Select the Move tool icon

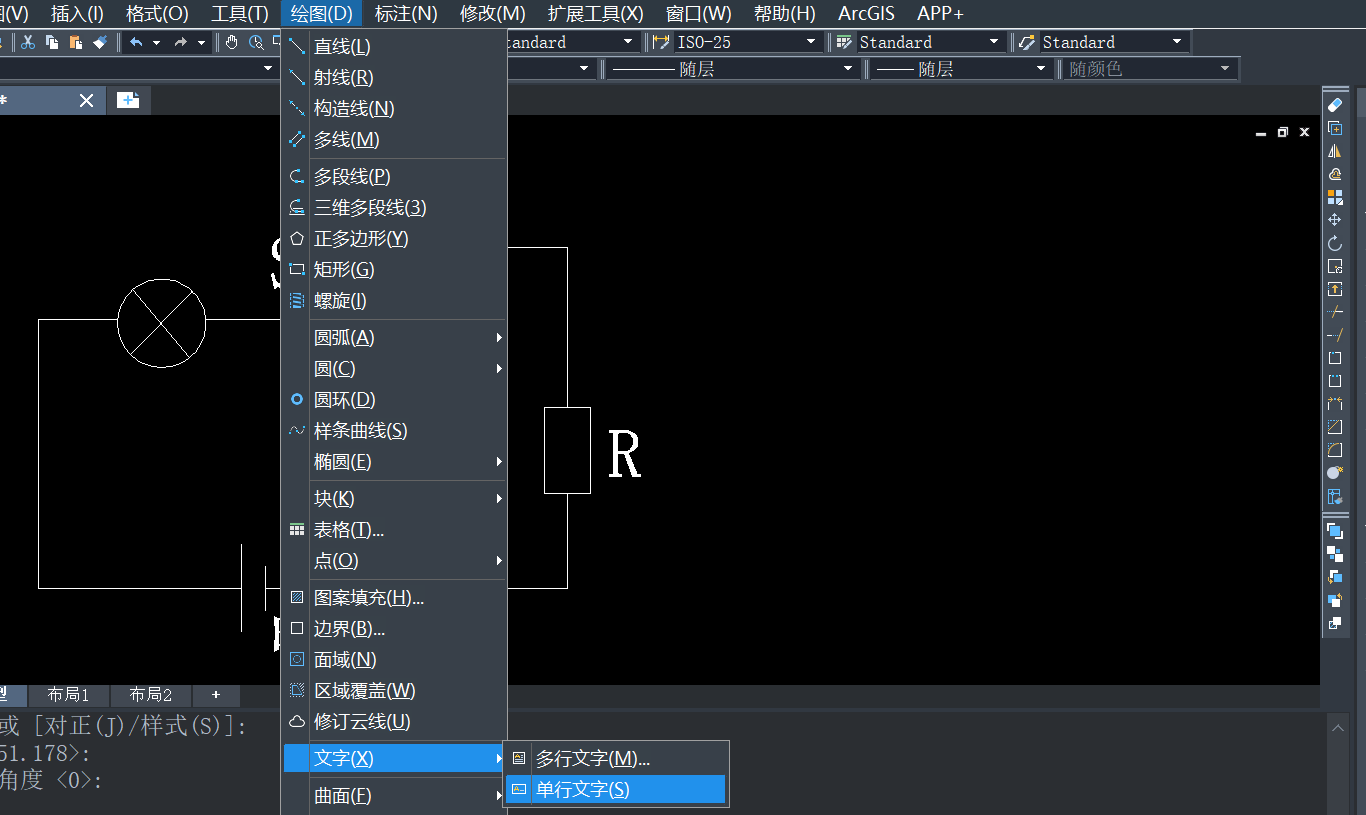click(1334, 220)
